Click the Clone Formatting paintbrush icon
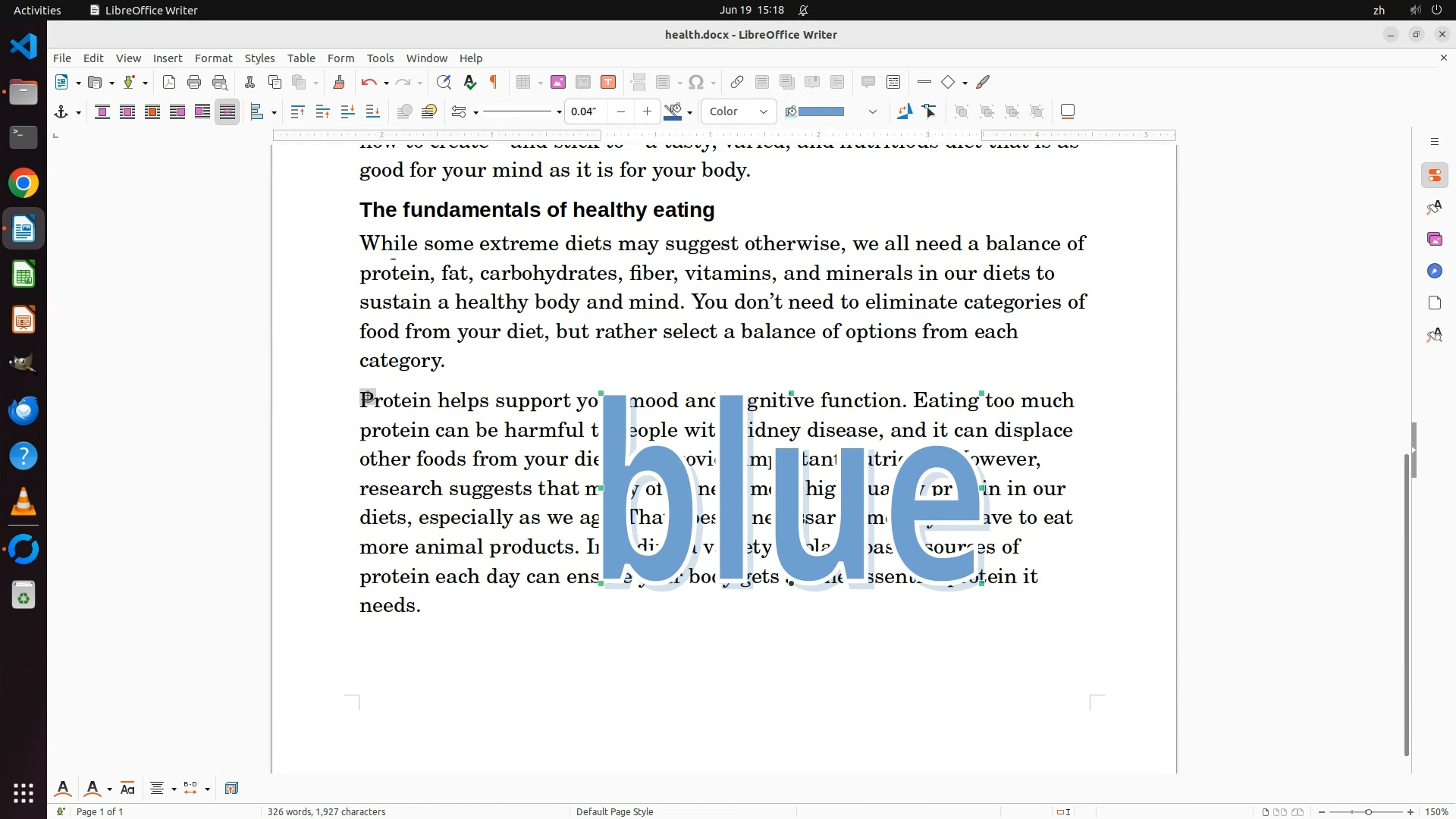 tap(339, 82)
